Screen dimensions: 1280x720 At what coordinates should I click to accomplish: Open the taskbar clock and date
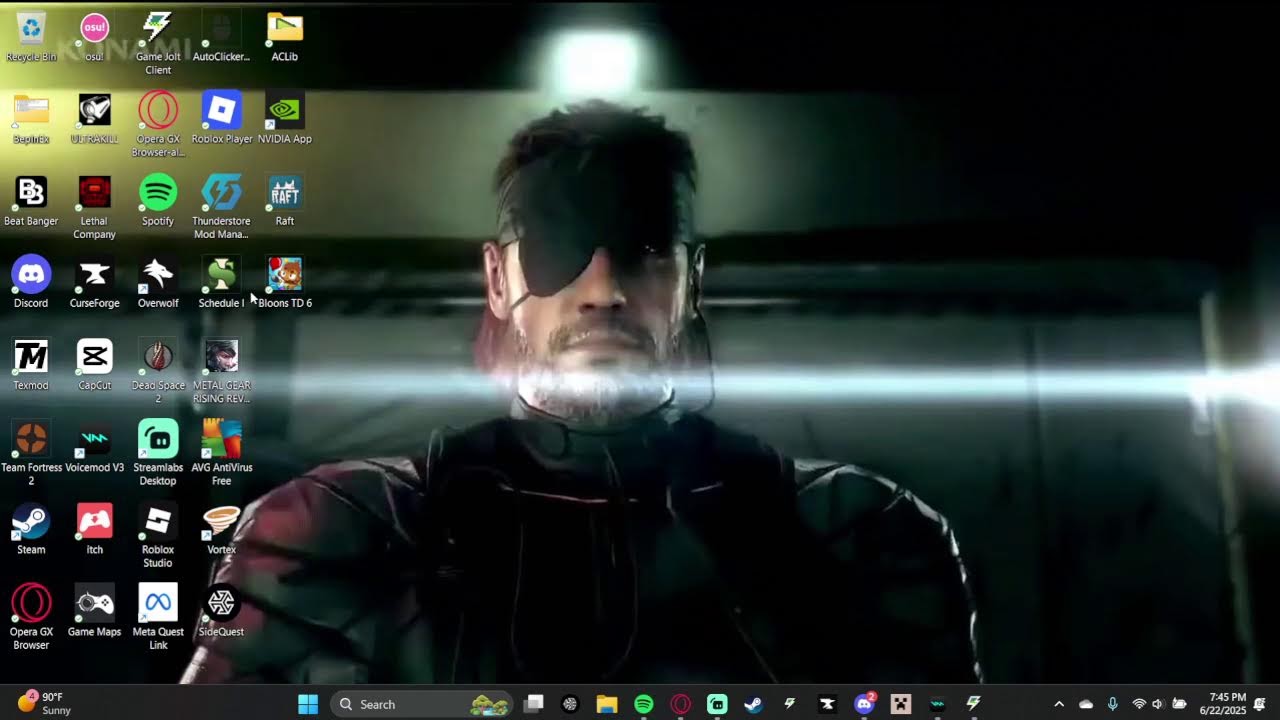coord(1227,704)
